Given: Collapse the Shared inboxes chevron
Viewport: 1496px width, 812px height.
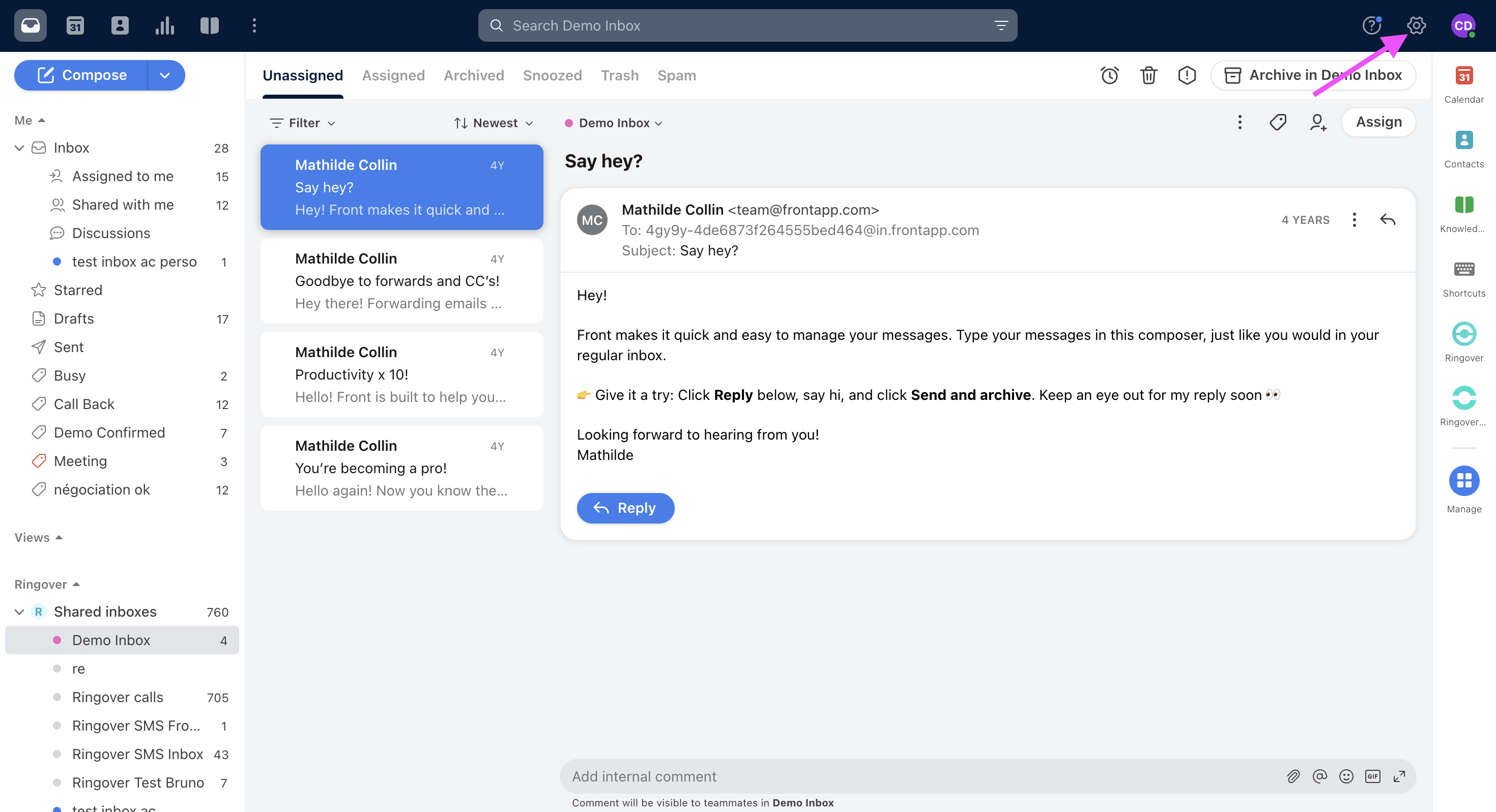Looking at the screenshot, I should point(19,612).
